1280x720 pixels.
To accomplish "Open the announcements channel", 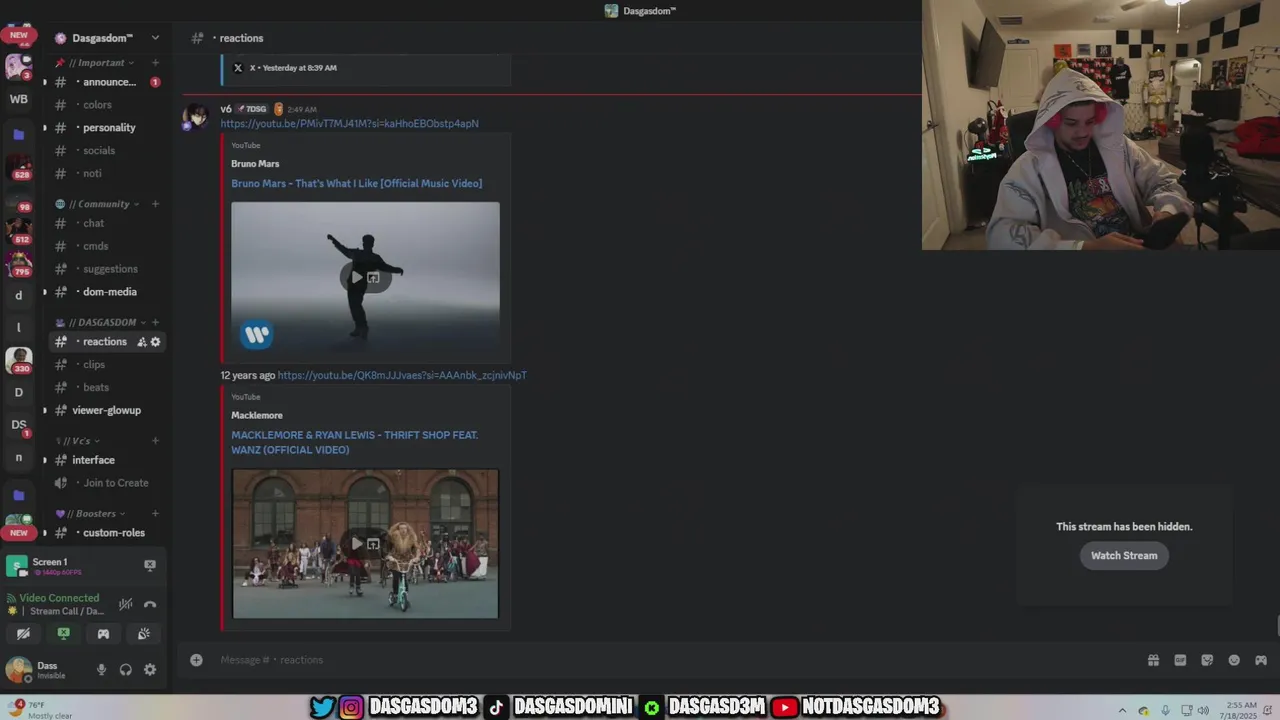I will (105, 82).
